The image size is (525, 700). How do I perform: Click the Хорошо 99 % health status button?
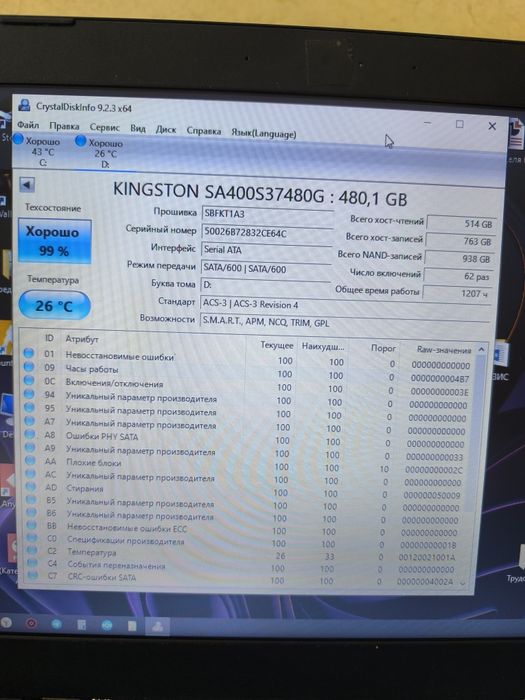54,241
